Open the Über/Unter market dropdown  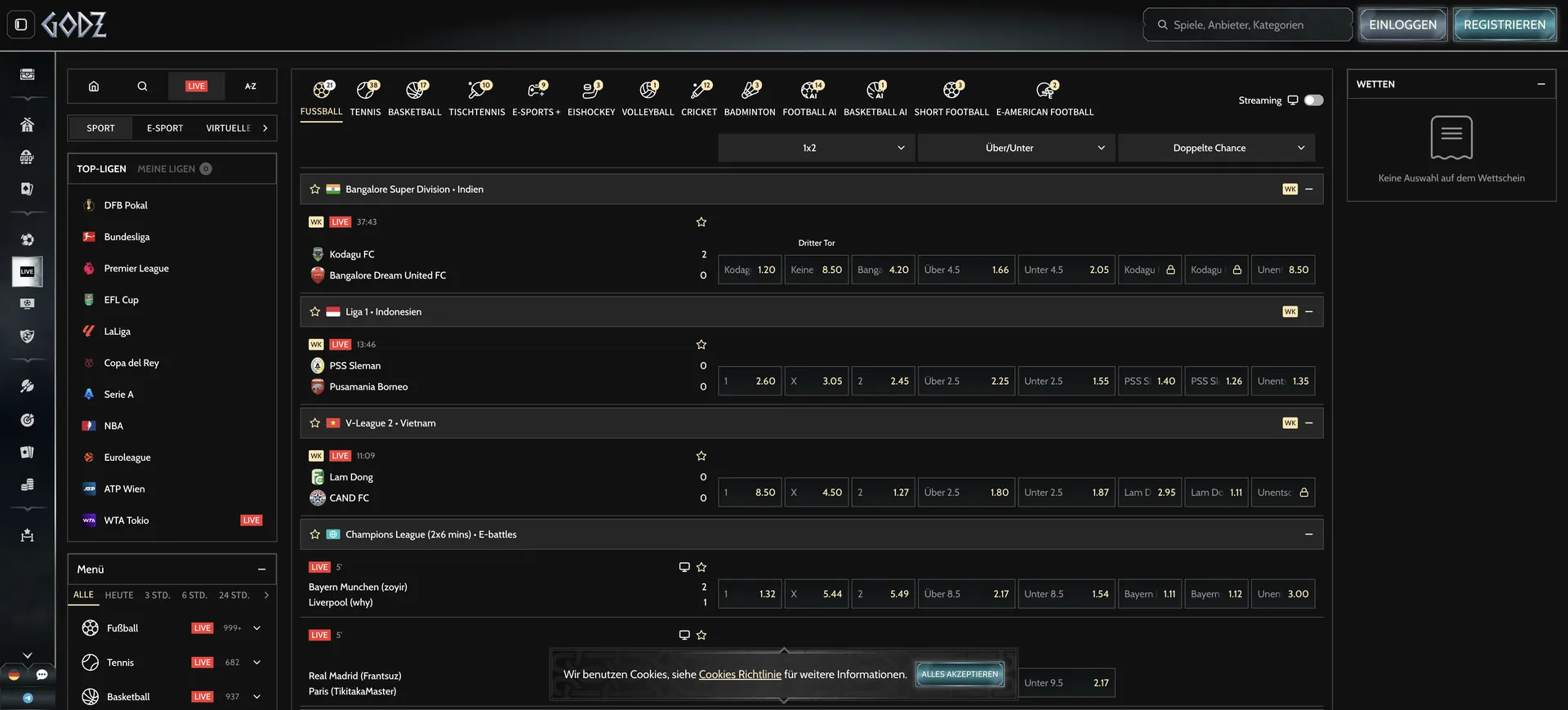1016,148
